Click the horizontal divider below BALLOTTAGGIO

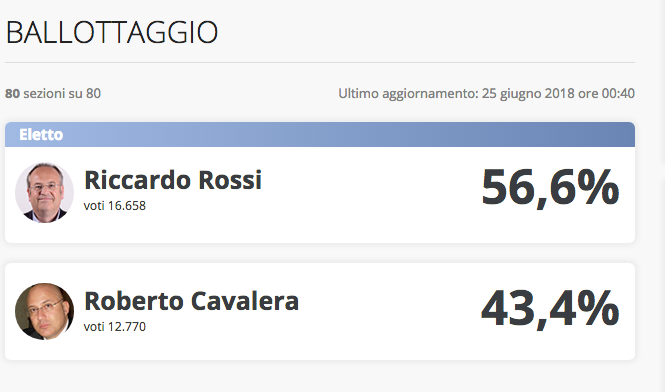[x=320, y=62]
